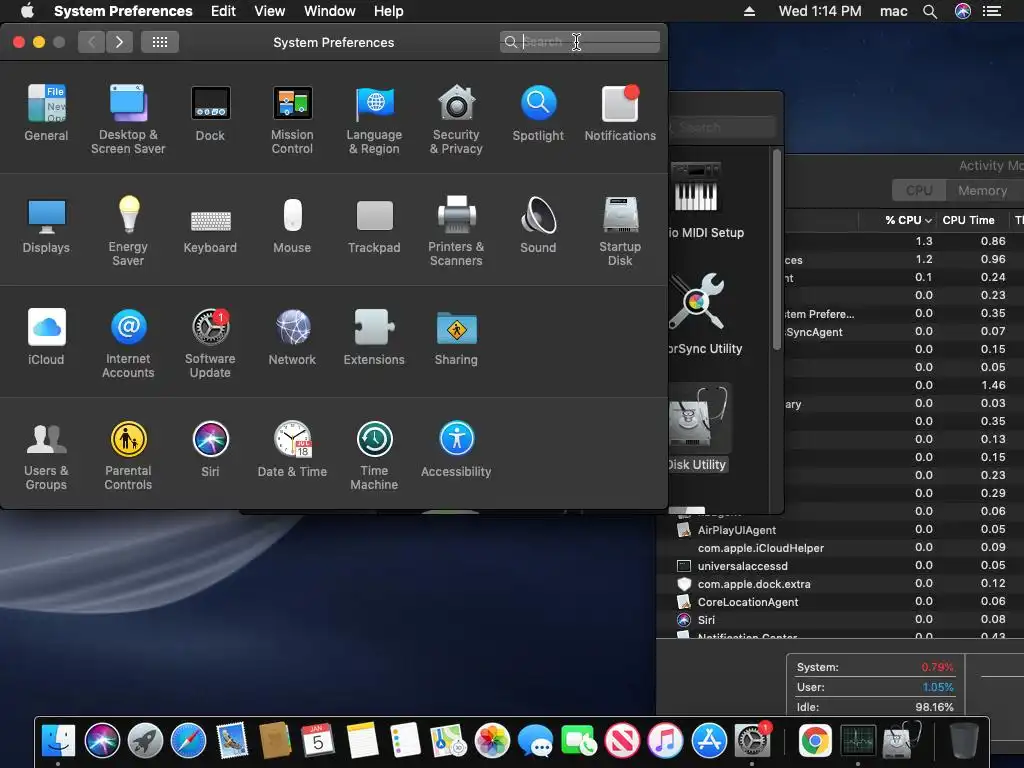Select the Siri process in Activity Monitor
1024x768 pixels.
(840, 619)
